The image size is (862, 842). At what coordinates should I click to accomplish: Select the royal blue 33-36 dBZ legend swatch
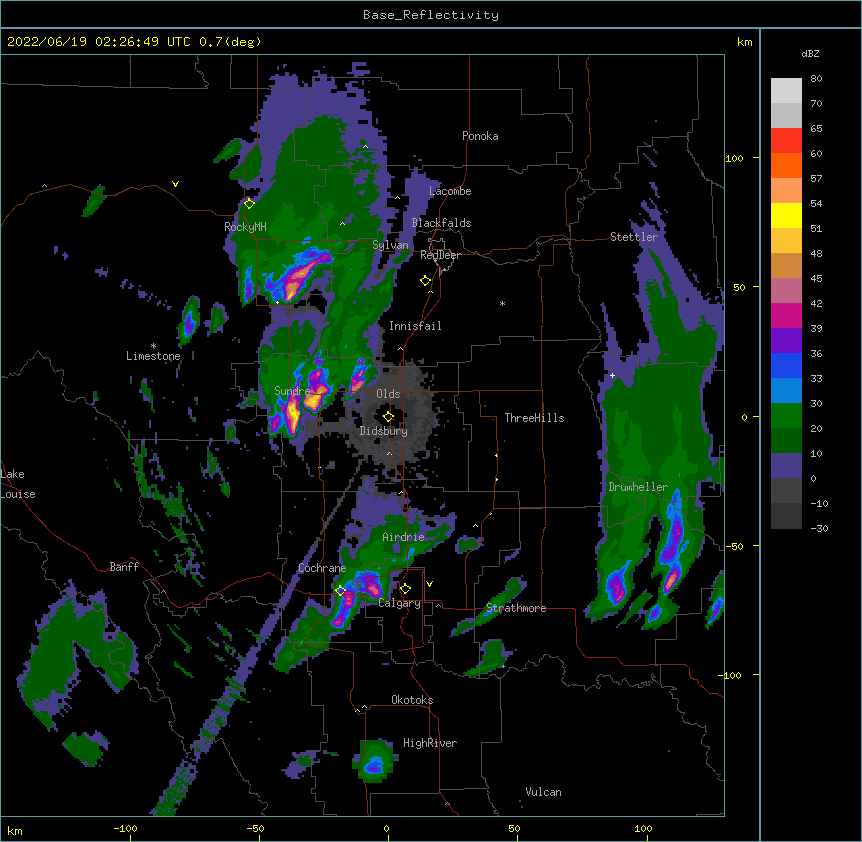pyautogui.click(x=786, y=365)
